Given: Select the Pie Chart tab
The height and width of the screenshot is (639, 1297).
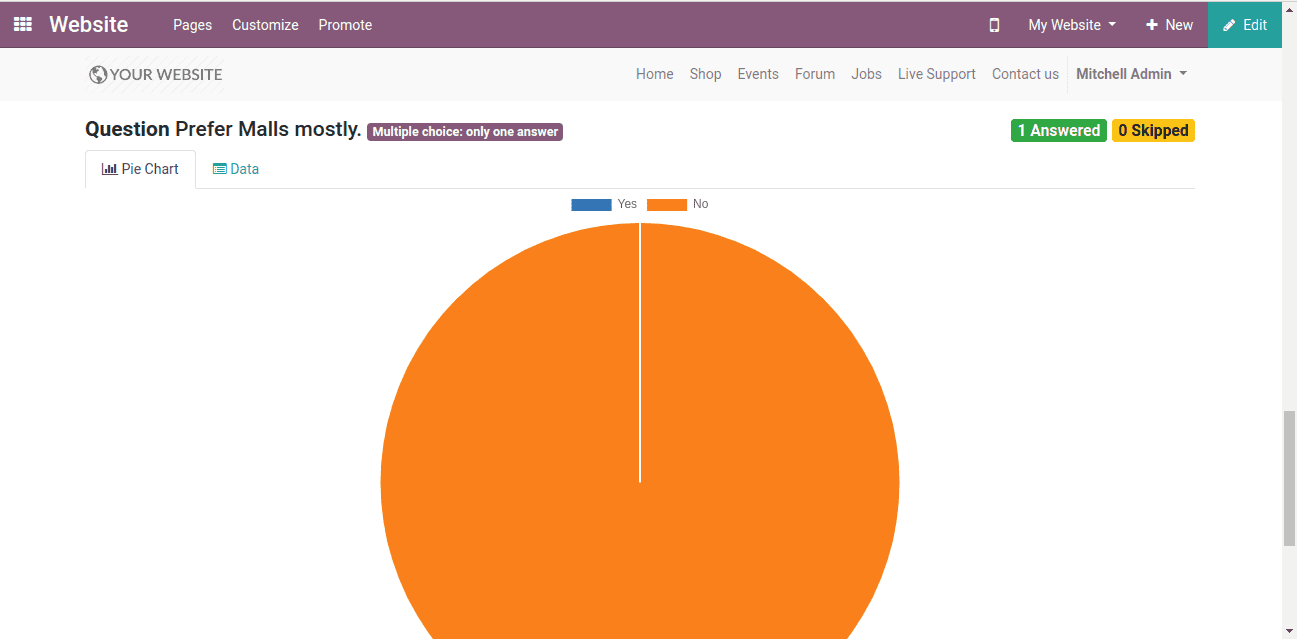Looking at the screenshot, I should (140, 169).
